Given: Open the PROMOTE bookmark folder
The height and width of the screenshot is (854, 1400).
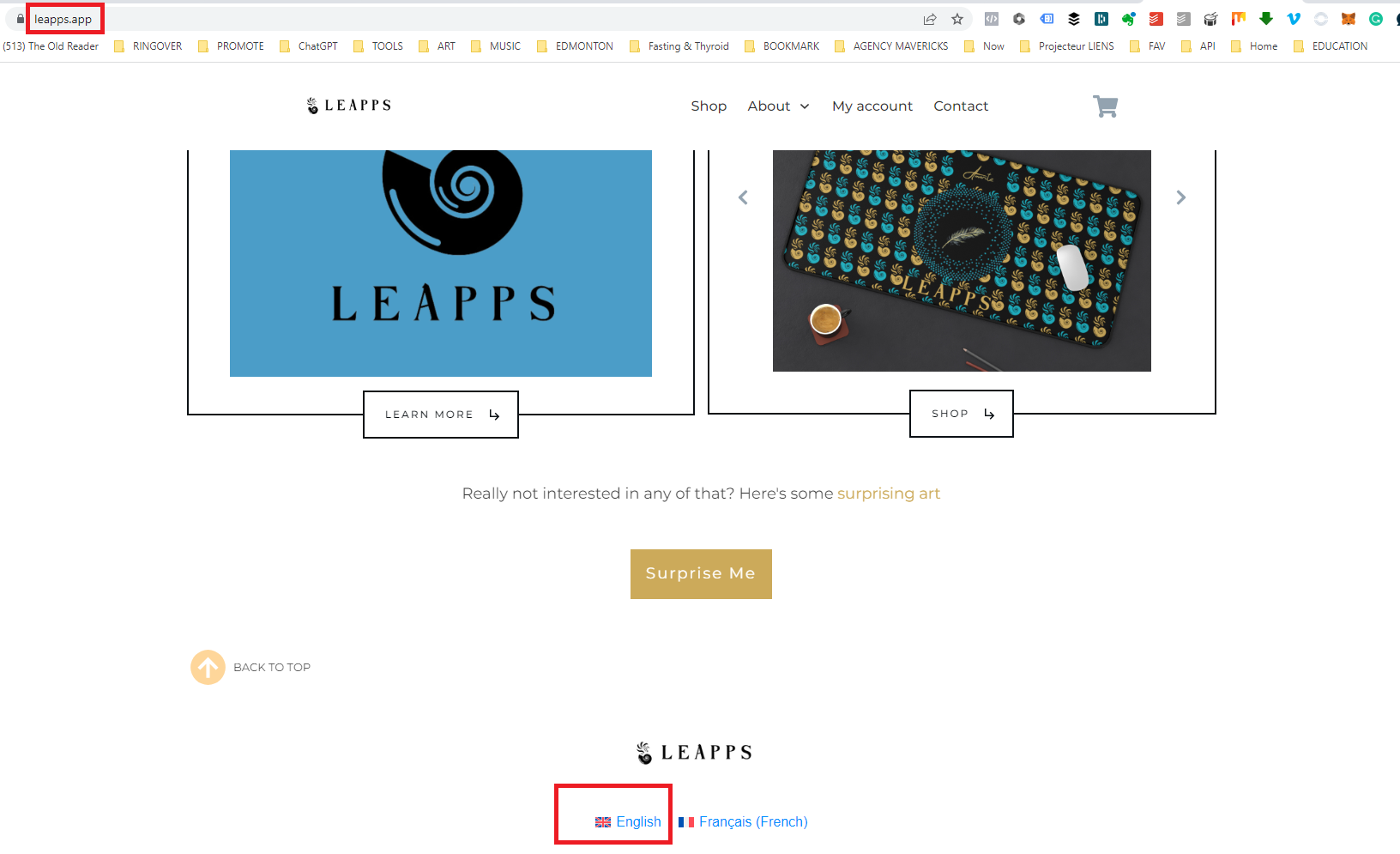Looking at the screenshot, I should (231, 46).
